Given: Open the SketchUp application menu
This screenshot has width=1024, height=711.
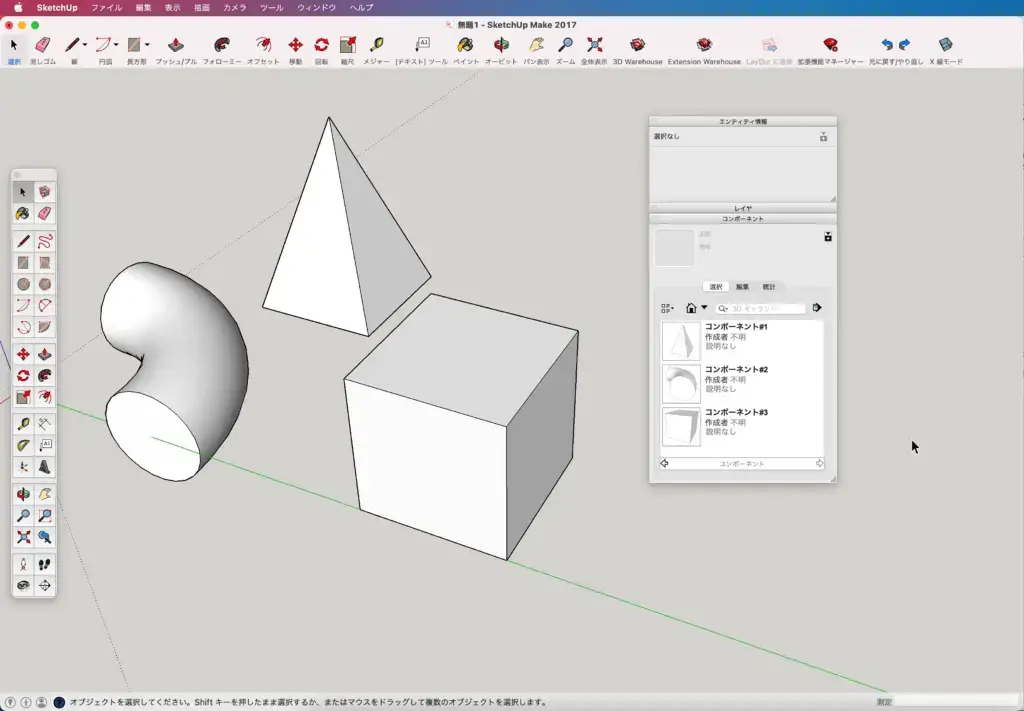Looking at the screenshot, I should 57,8.
